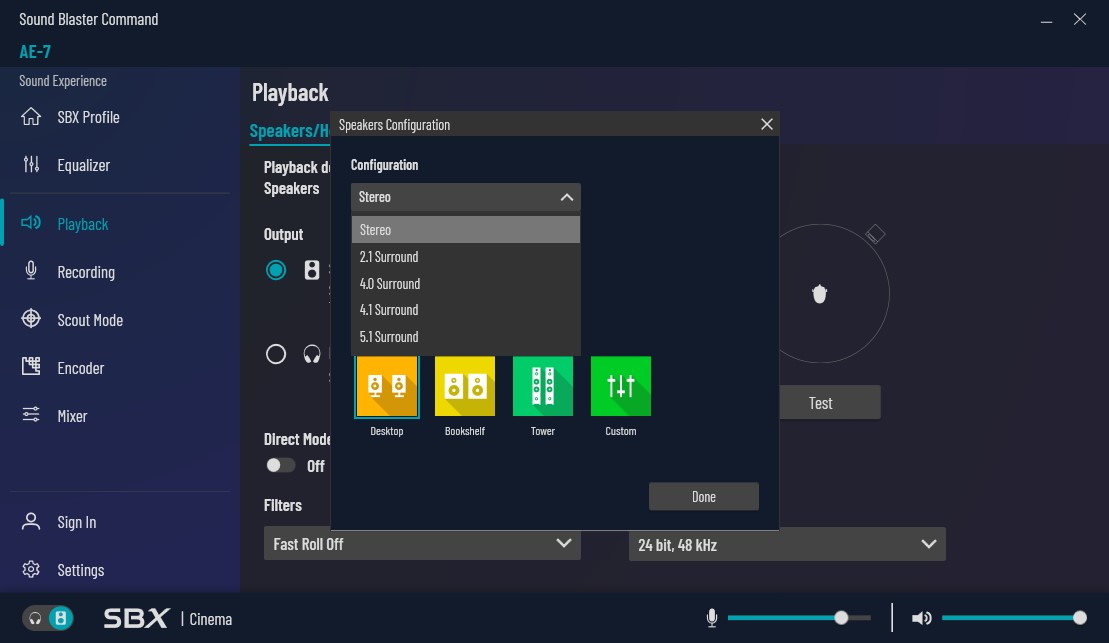
Task: Close the Speakers Configuration dialog
Action: coord(767,124)
